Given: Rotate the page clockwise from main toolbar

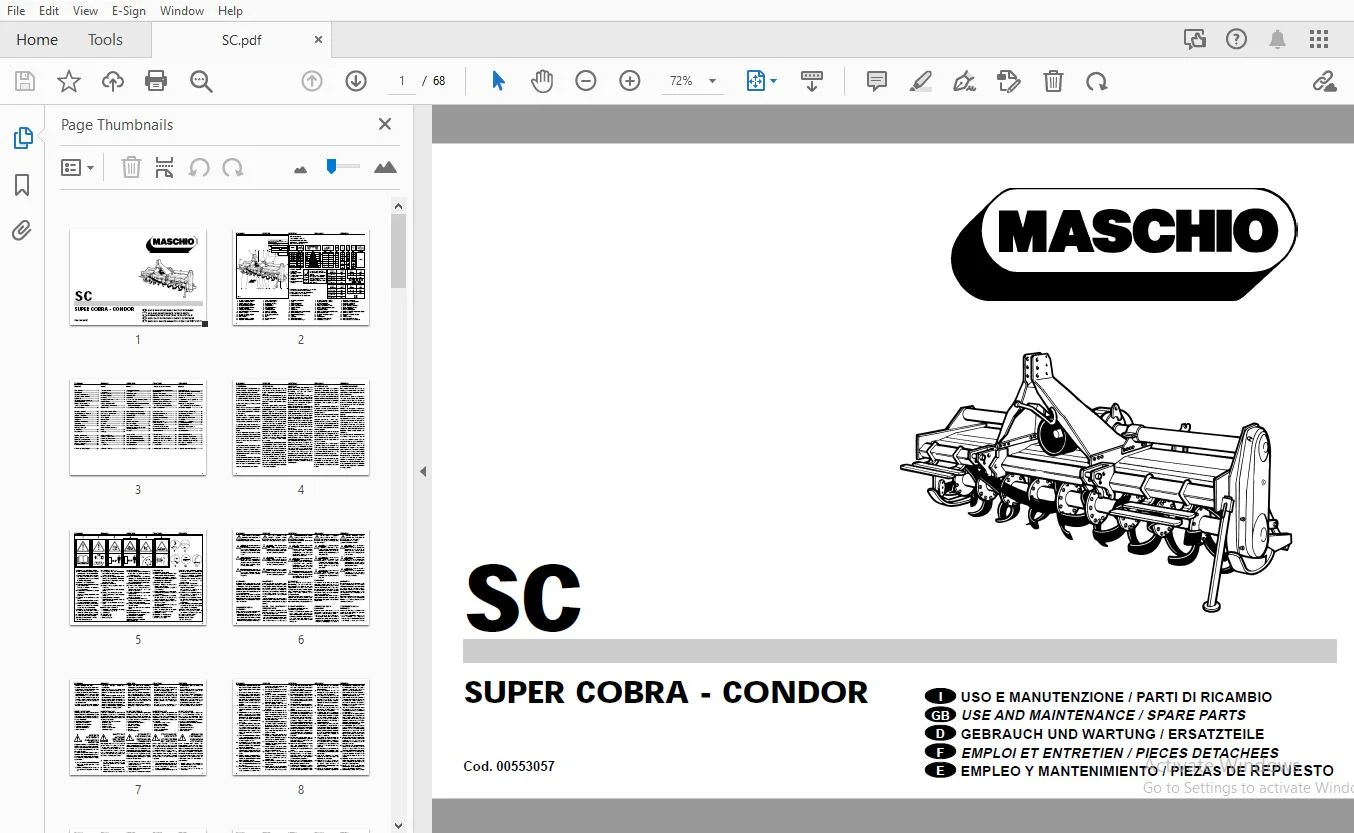Looking at the screenshot, I should coord(1097,81).
